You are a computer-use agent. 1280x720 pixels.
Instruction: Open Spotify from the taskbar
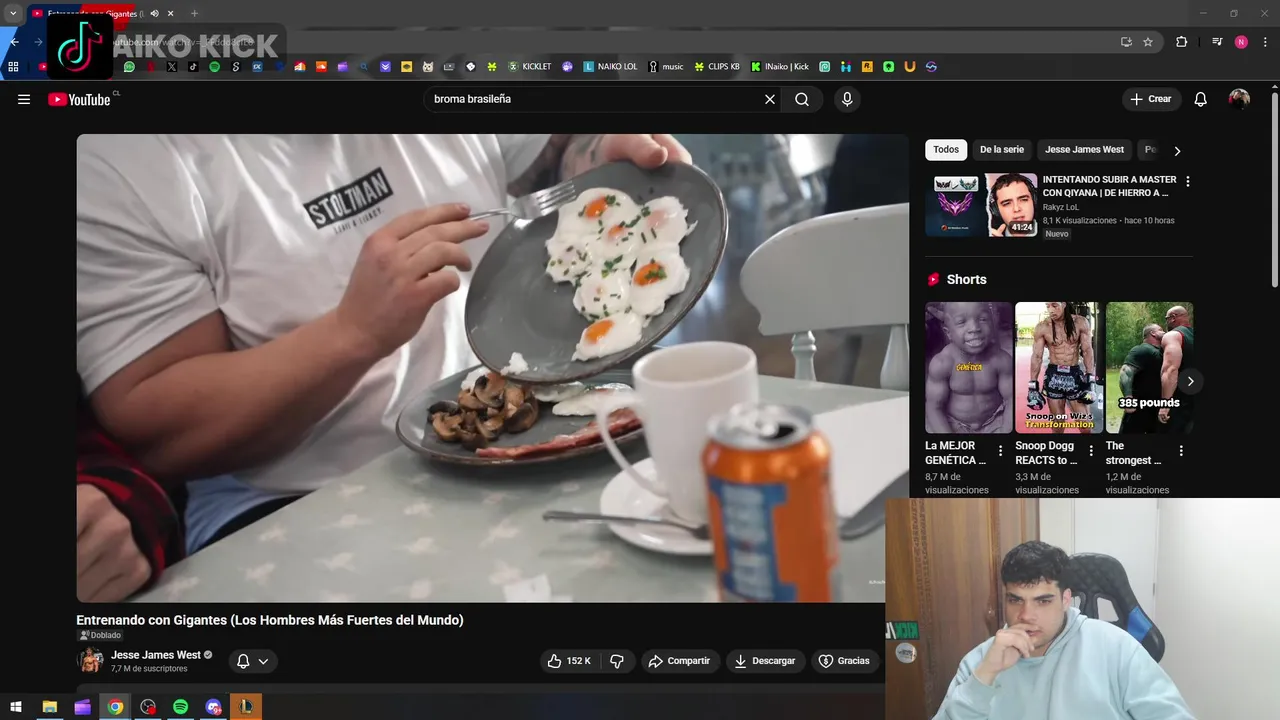[x=181, y=707]
